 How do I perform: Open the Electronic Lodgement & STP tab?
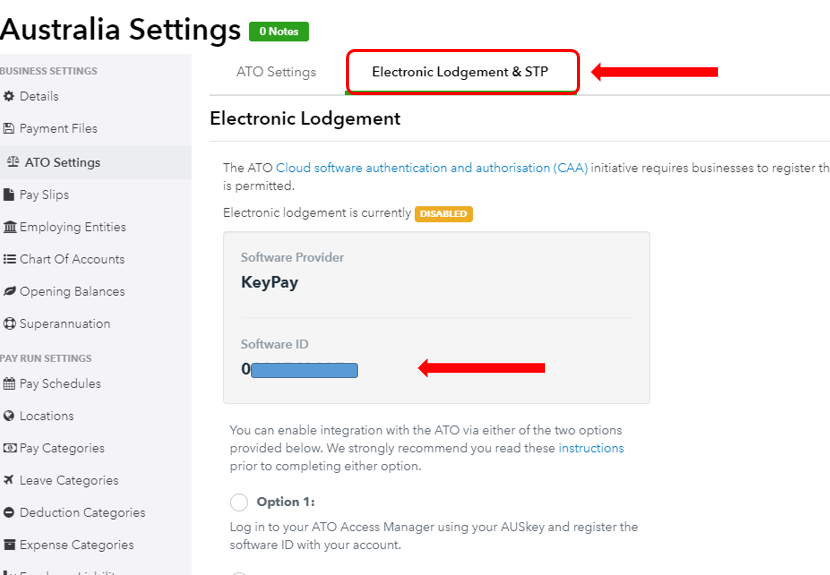(460, 72)
